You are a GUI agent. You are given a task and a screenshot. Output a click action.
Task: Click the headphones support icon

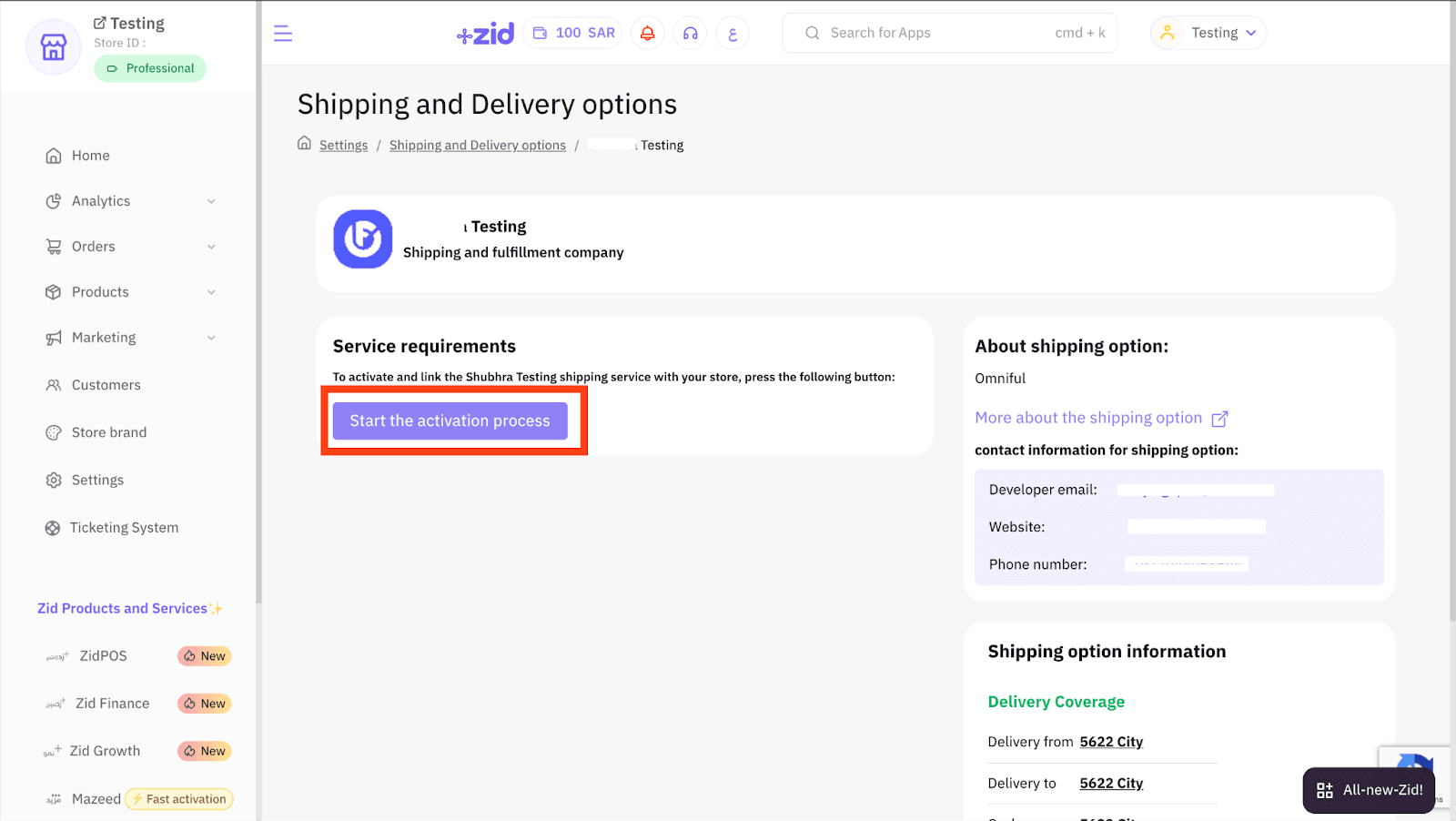pyautogui.click(x=690, y=34)
